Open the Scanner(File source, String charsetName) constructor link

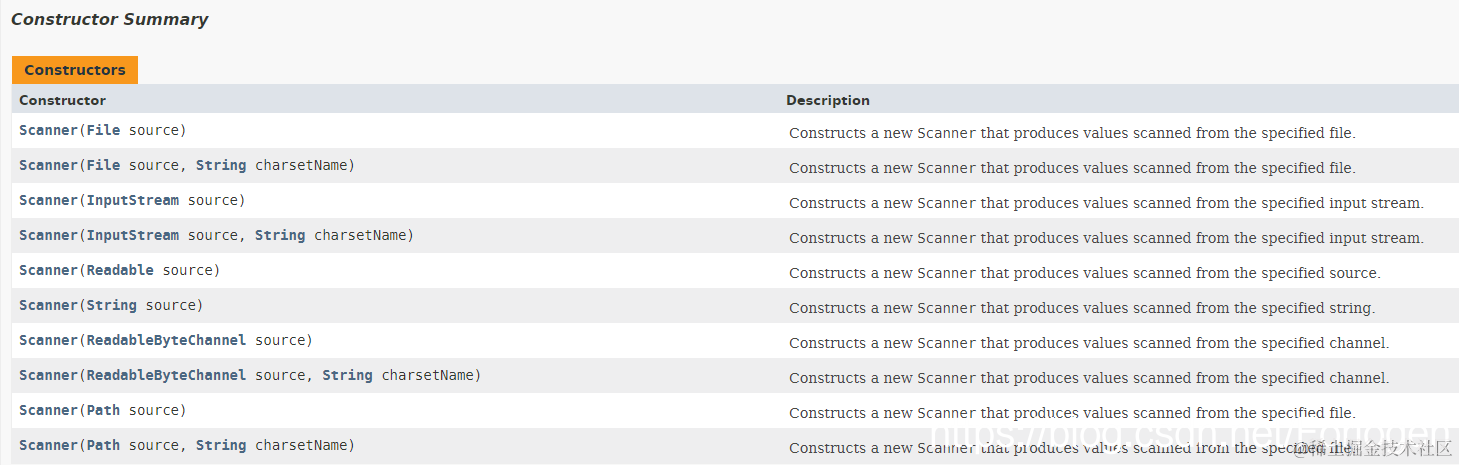(48, 165)
